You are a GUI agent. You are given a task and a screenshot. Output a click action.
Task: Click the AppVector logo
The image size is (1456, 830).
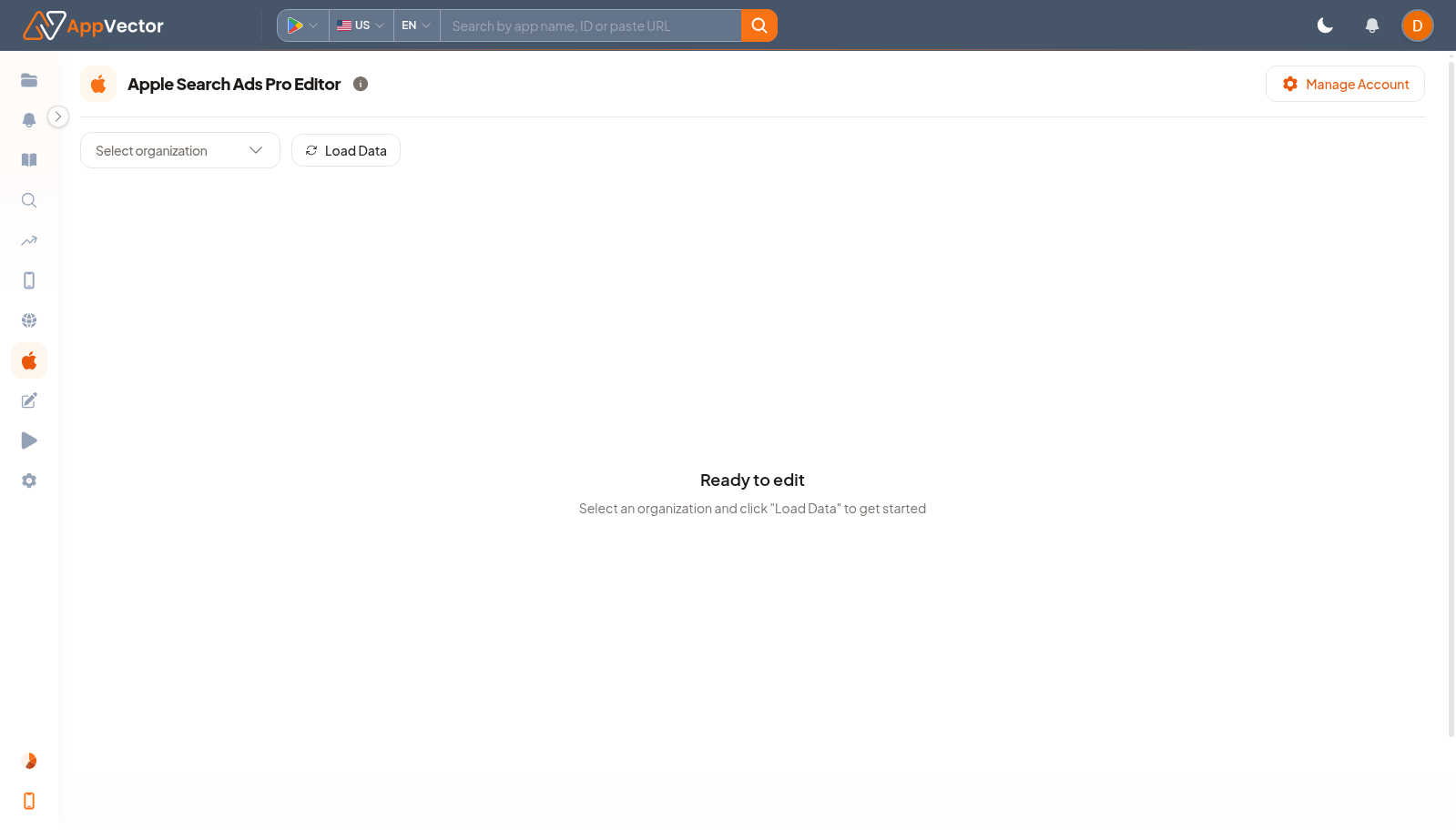tap(93, 25)
